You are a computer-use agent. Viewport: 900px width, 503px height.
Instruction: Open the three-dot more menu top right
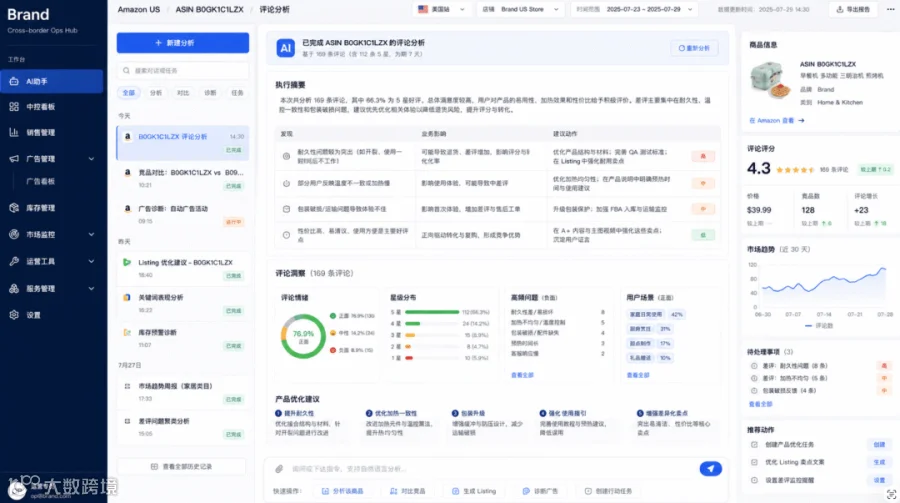[890, 9]
